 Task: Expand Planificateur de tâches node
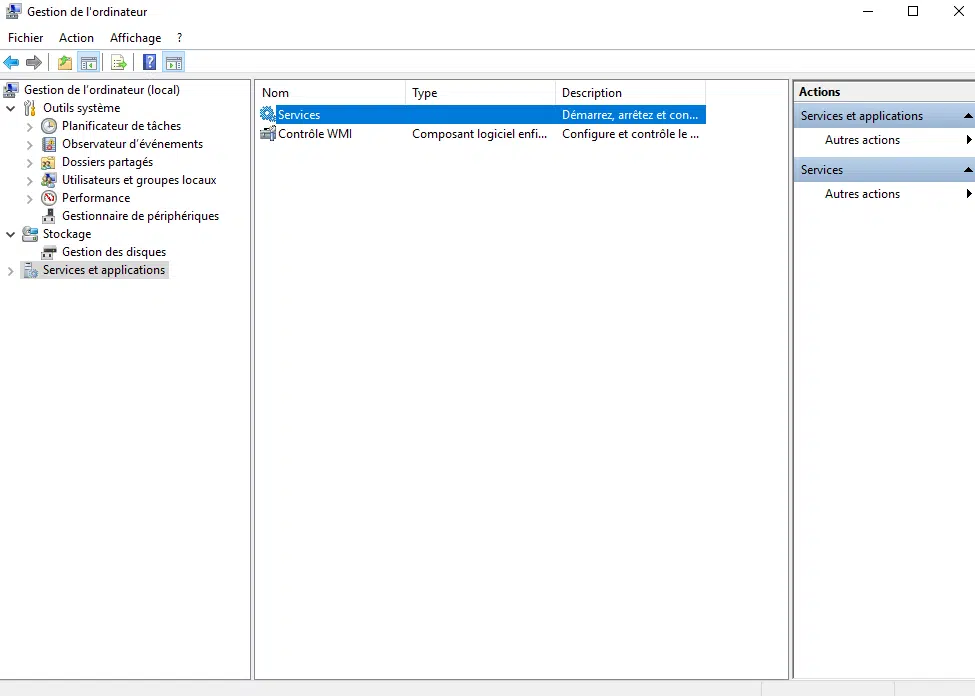(30, 126)
